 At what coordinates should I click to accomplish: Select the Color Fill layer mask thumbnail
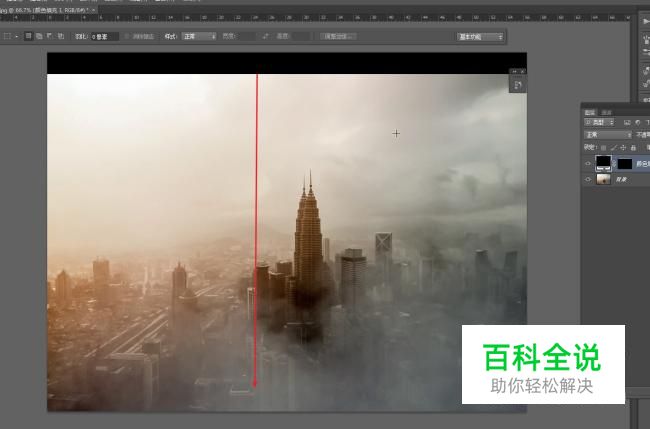pyautogui.click(x=625, y=164)
